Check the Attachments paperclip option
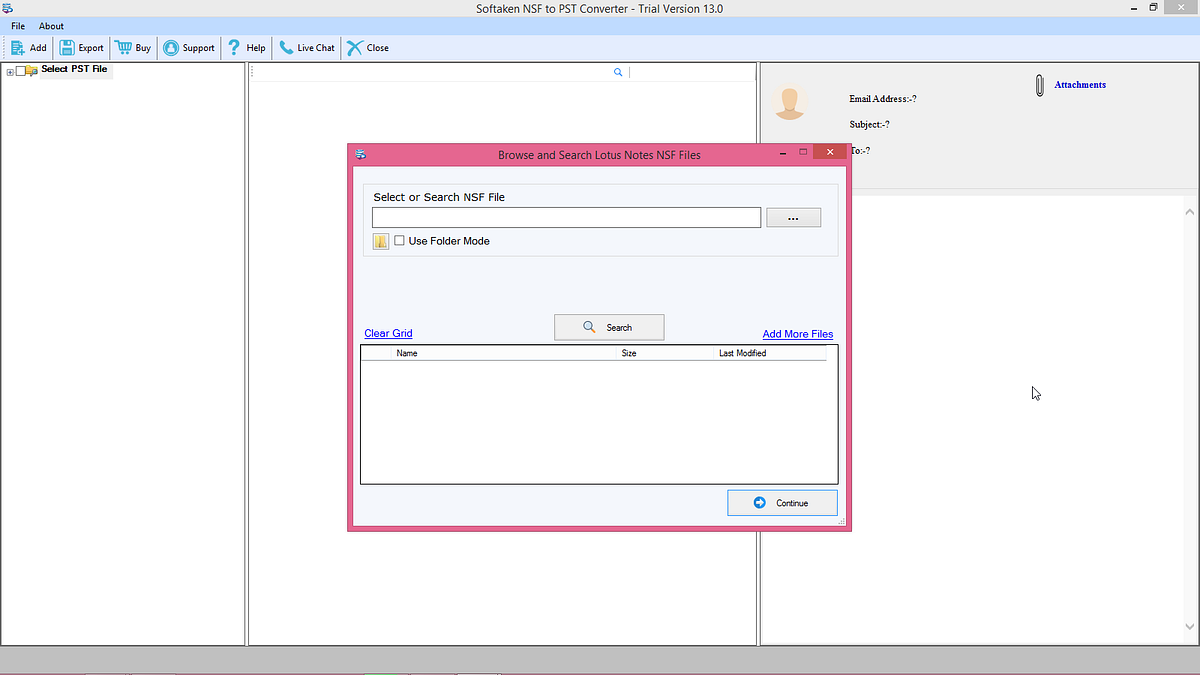1200x675 pixels. pyautogui.click(x=1039, y=85)
